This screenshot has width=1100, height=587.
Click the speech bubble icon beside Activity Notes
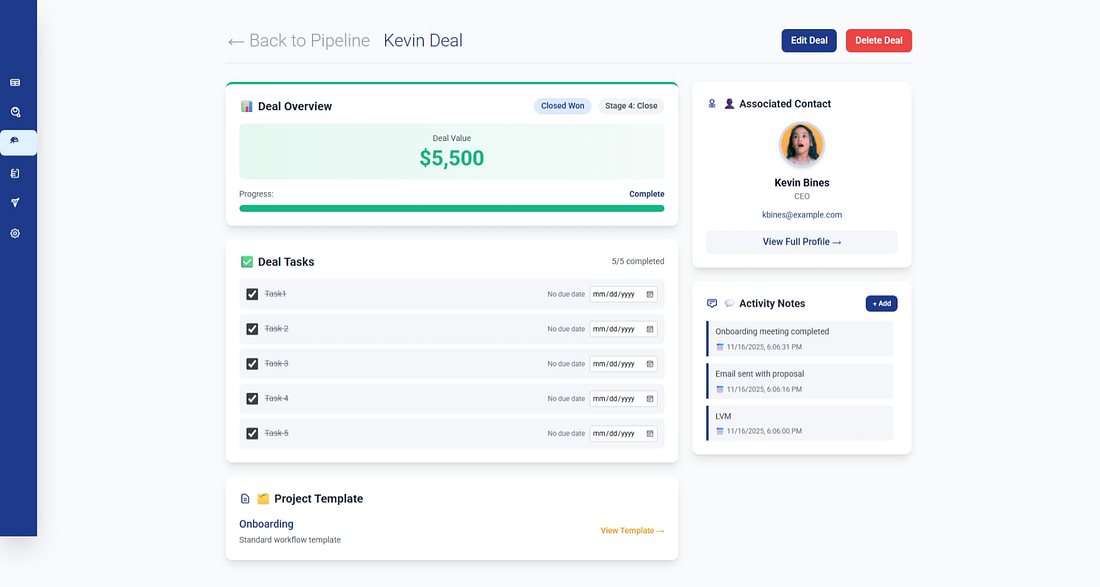[x=730, y=304]
